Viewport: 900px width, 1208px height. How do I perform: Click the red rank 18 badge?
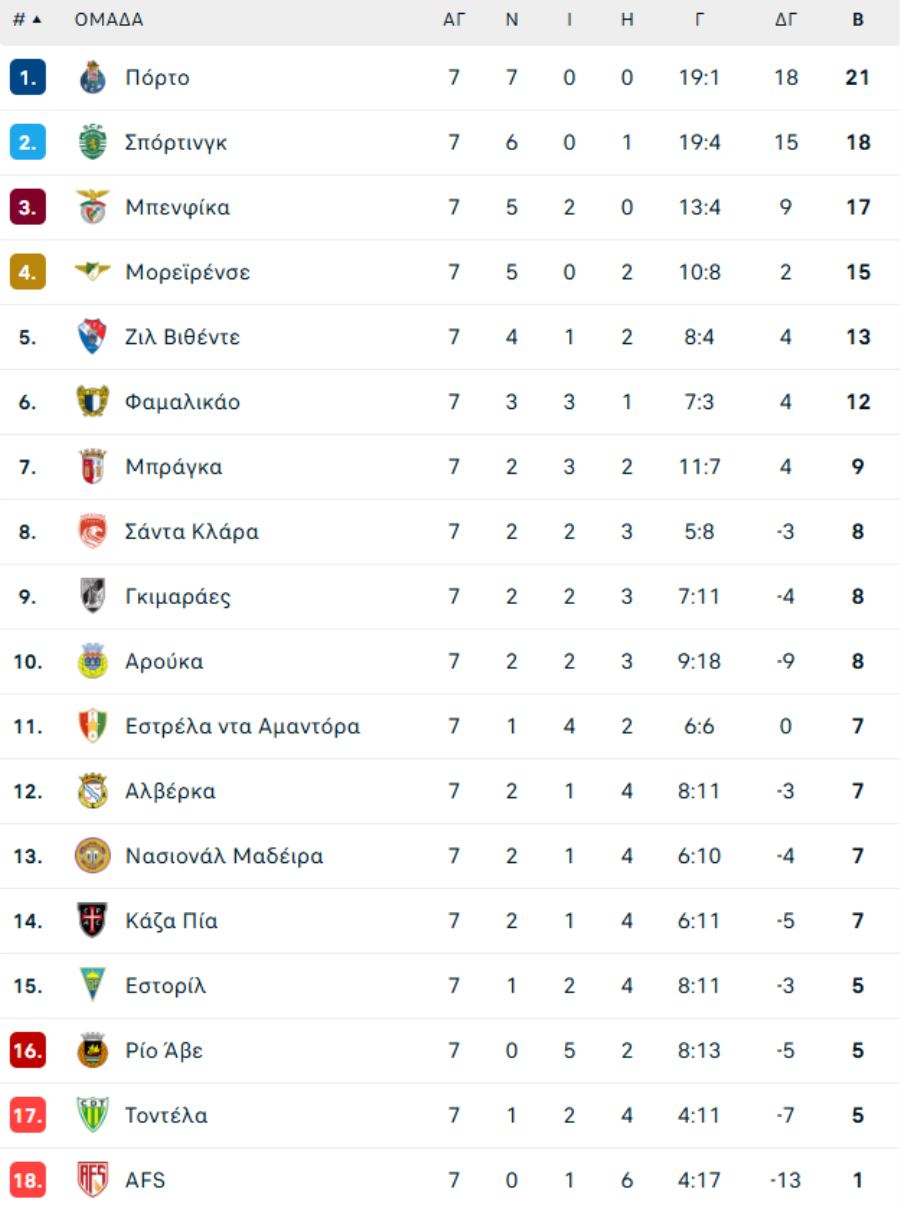pos(28,1180)
